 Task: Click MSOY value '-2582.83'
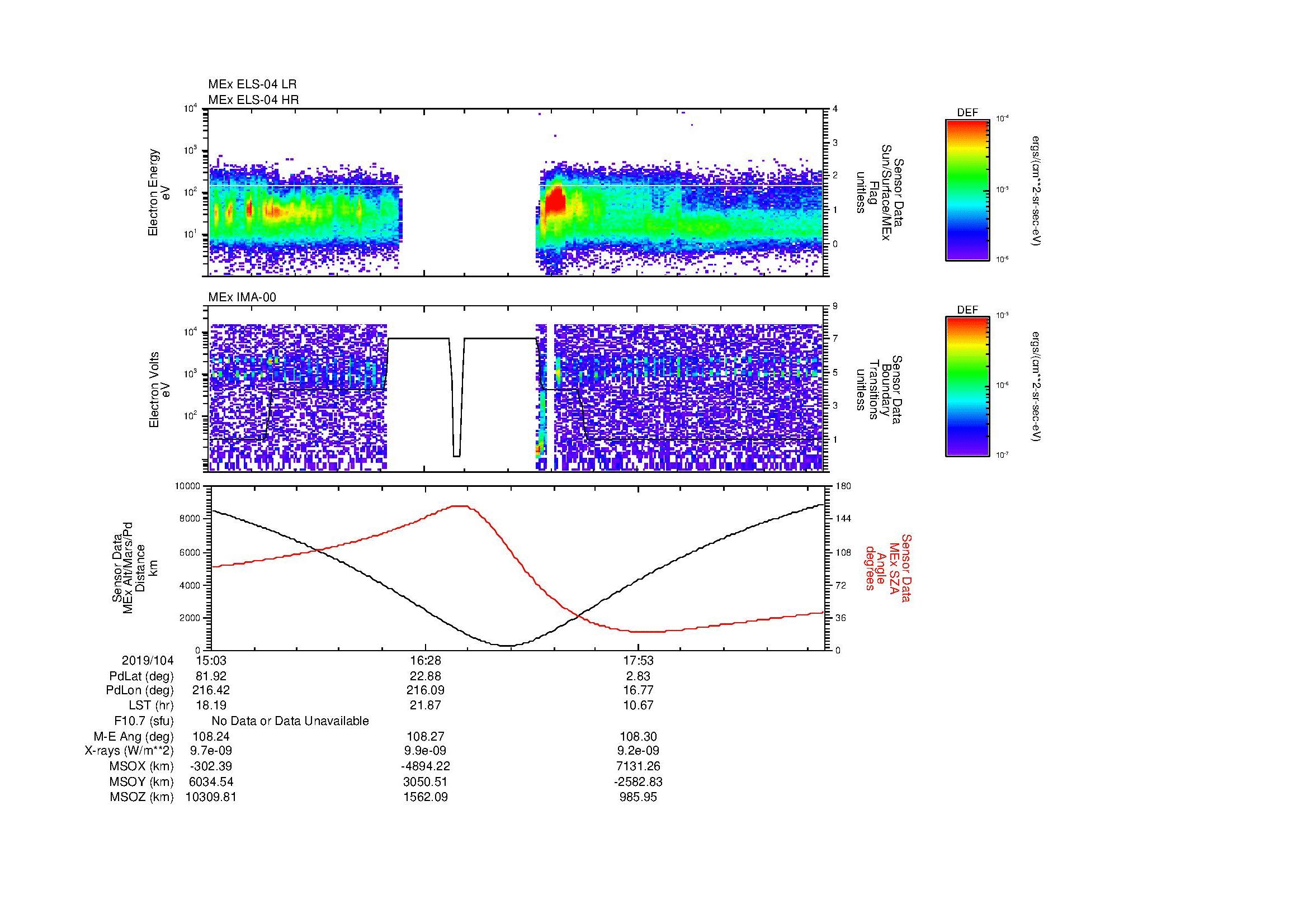pos(639,781)
